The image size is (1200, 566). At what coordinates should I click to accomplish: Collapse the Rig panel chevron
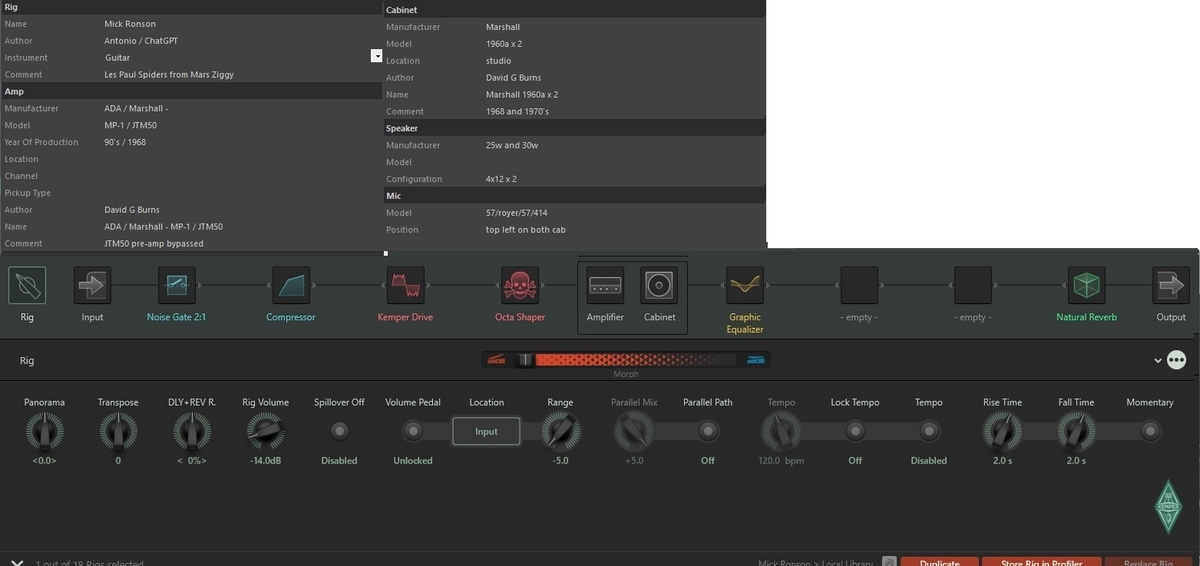pos(1158,360)
